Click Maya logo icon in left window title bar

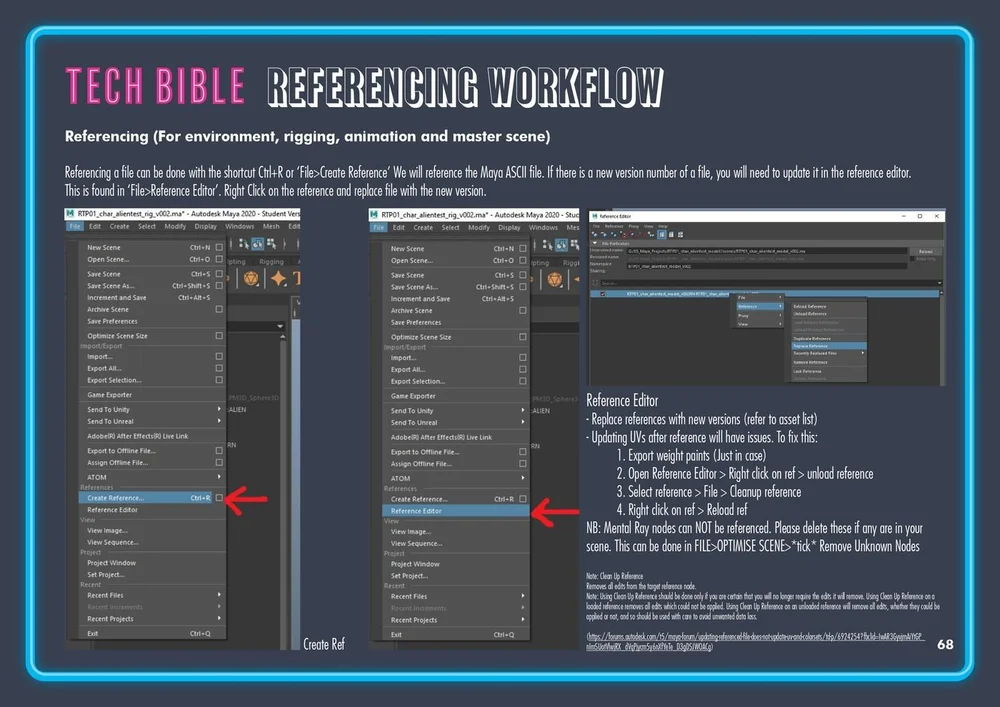click(70, 214)
